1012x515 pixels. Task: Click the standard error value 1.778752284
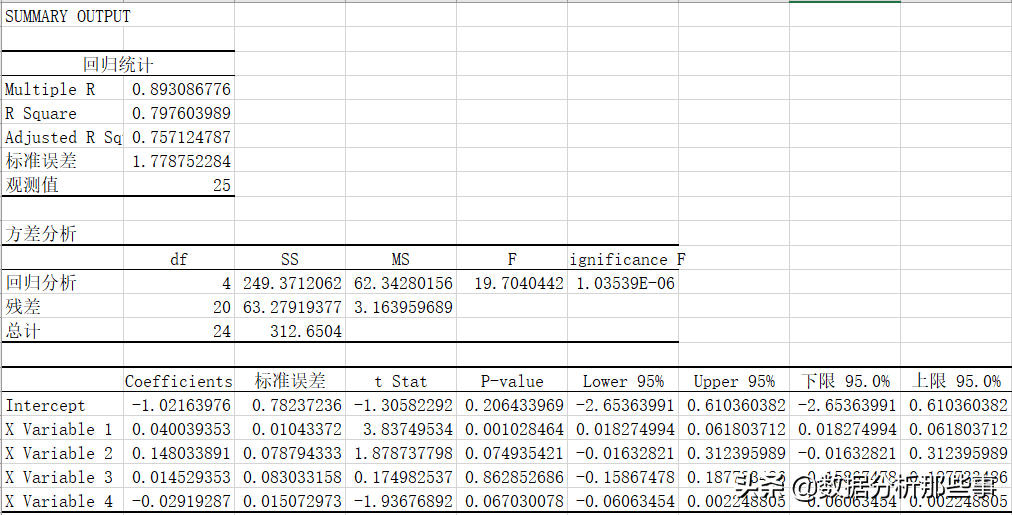181,161
